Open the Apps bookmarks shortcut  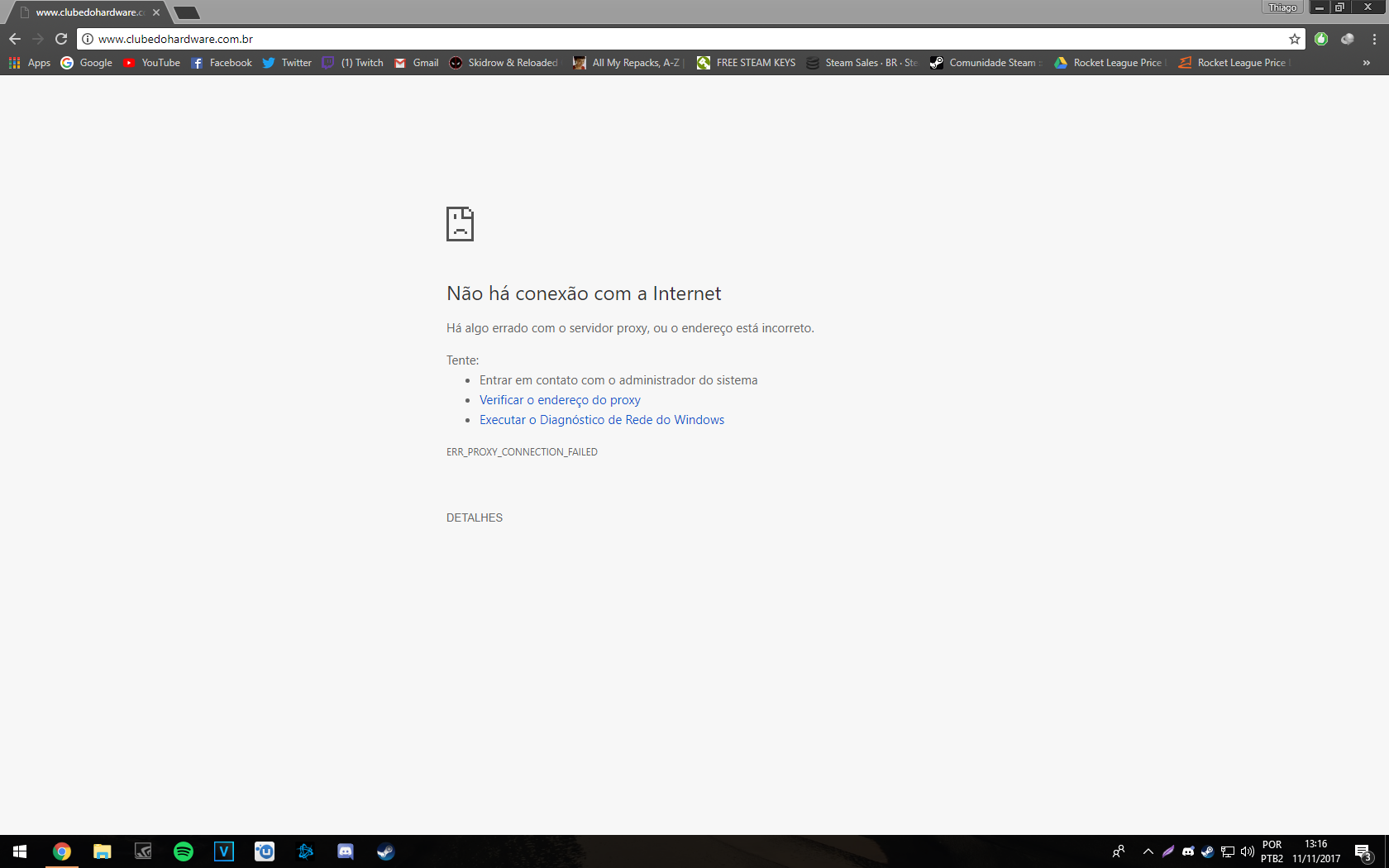[x=30, y=63]
